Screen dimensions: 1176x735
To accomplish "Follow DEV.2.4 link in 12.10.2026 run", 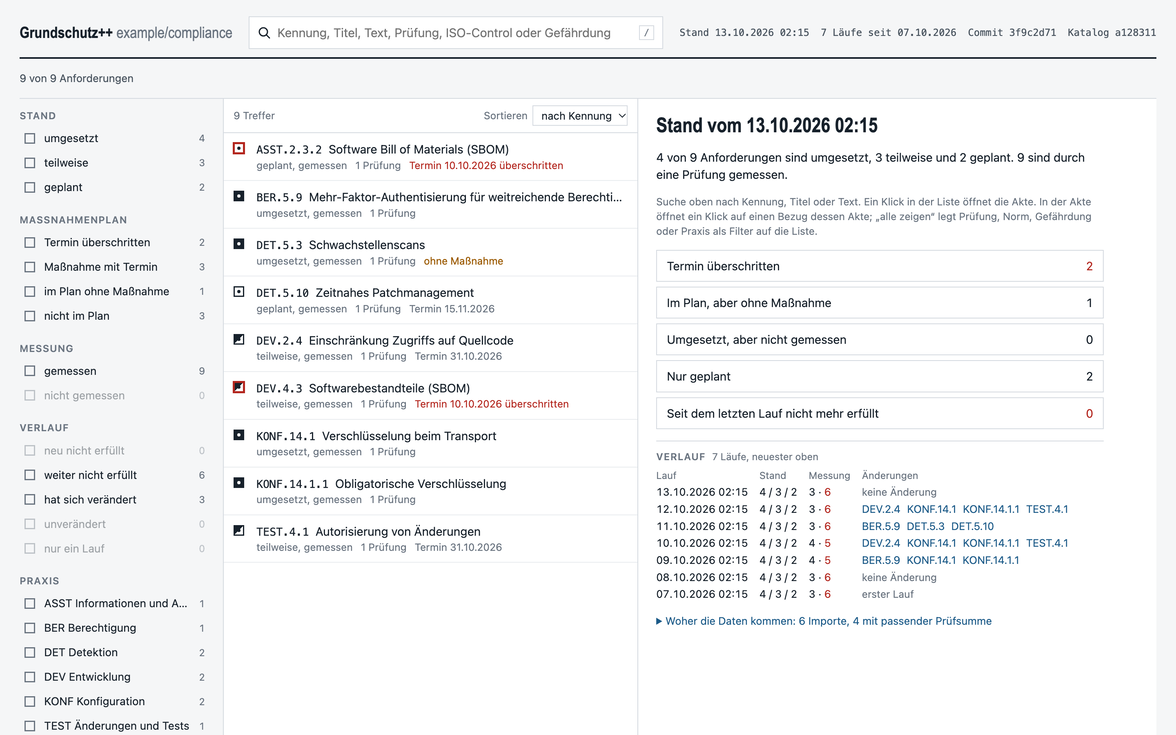I will click(880, 509).
